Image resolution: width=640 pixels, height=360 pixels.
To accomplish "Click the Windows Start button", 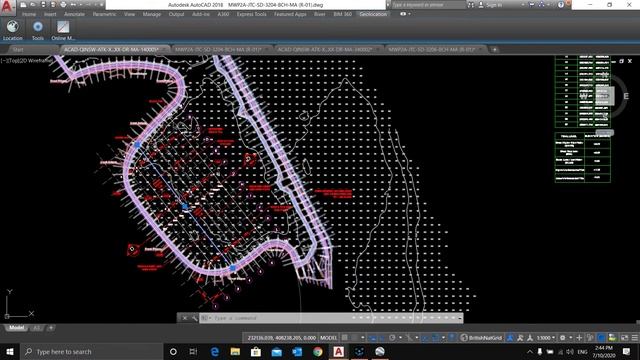I will (10, 351).
